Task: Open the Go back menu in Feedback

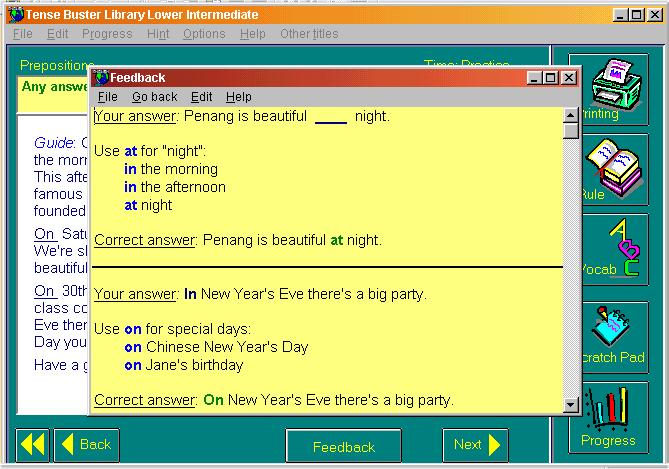Action: click(154, 97)
